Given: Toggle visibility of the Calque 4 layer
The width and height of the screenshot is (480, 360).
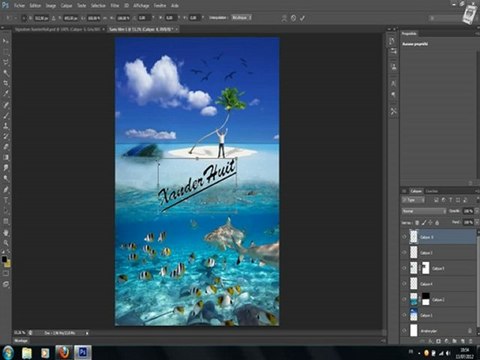Looking at the screenshot, I should tap(404, 284).
